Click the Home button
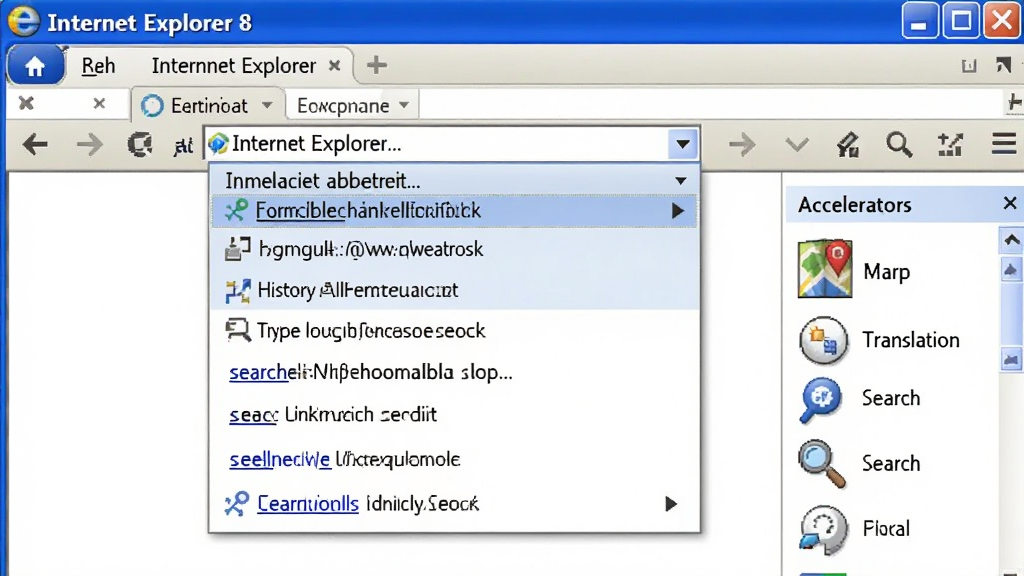This screenshot has width=1024, height=576. point(35,66)
